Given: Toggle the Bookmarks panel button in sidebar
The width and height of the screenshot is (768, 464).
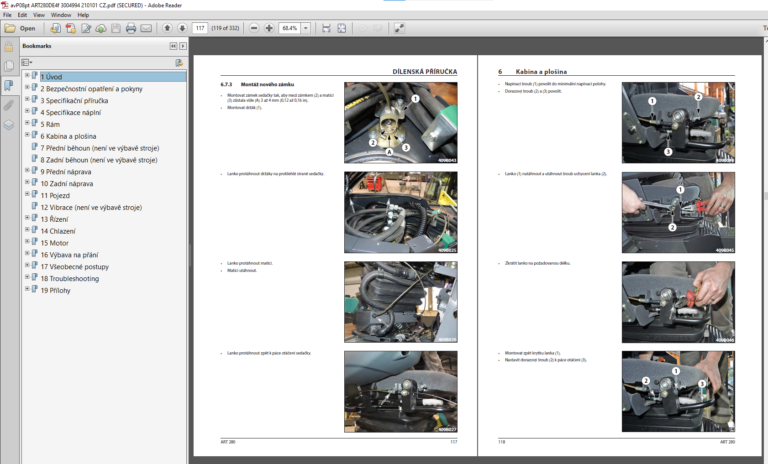Looking at the screenshot, I should pyautogui.click(x=9, y=85).
